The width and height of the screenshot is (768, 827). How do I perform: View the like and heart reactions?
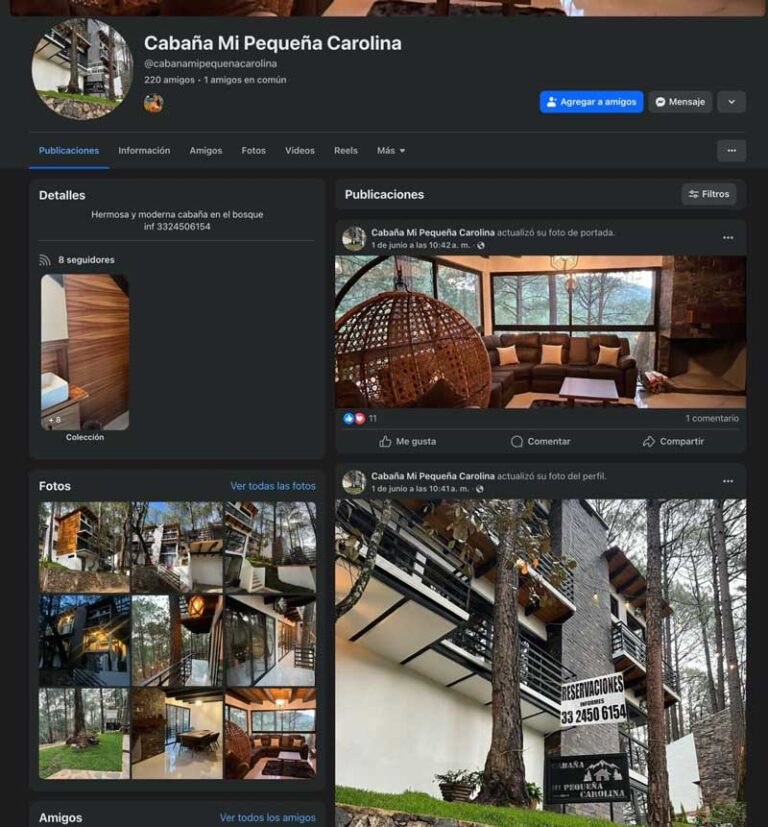tap(354, 419)
